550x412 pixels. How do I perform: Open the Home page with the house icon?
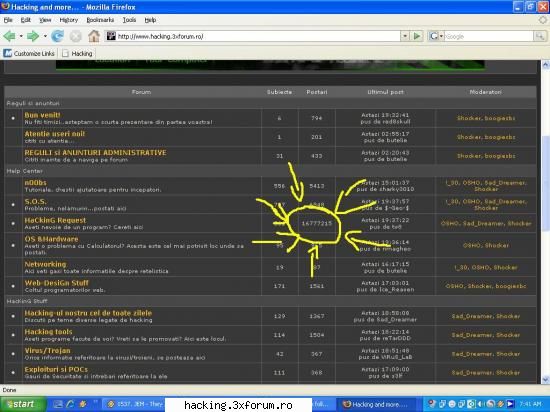tap(94, 36)
